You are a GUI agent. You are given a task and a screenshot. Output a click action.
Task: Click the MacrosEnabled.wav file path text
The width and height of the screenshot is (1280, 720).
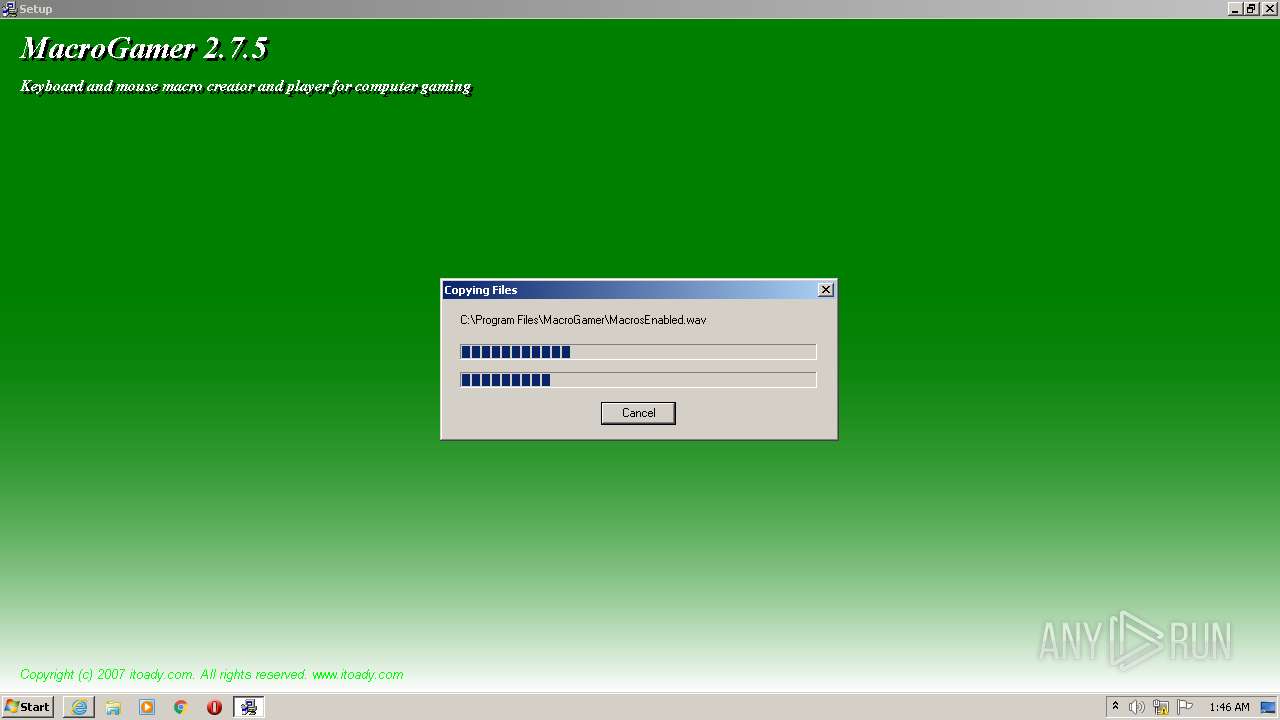583,320
